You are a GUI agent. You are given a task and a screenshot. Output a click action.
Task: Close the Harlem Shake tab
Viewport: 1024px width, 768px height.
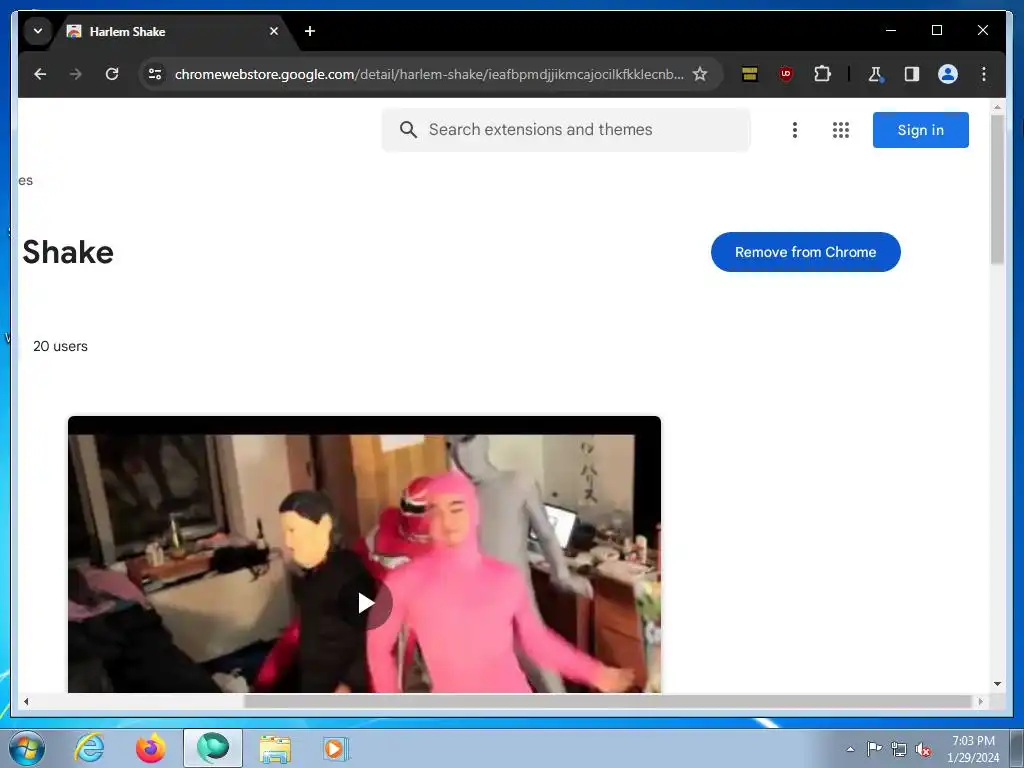coord(274,31)
